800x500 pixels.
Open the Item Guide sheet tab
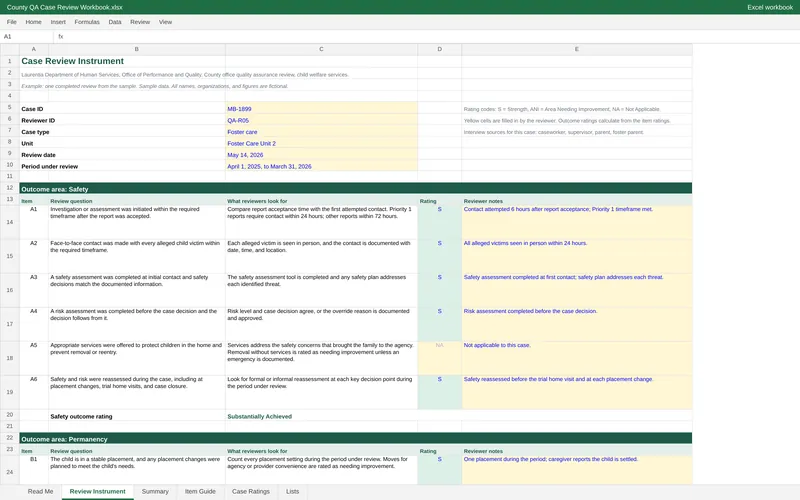click(x=200, y=491)
